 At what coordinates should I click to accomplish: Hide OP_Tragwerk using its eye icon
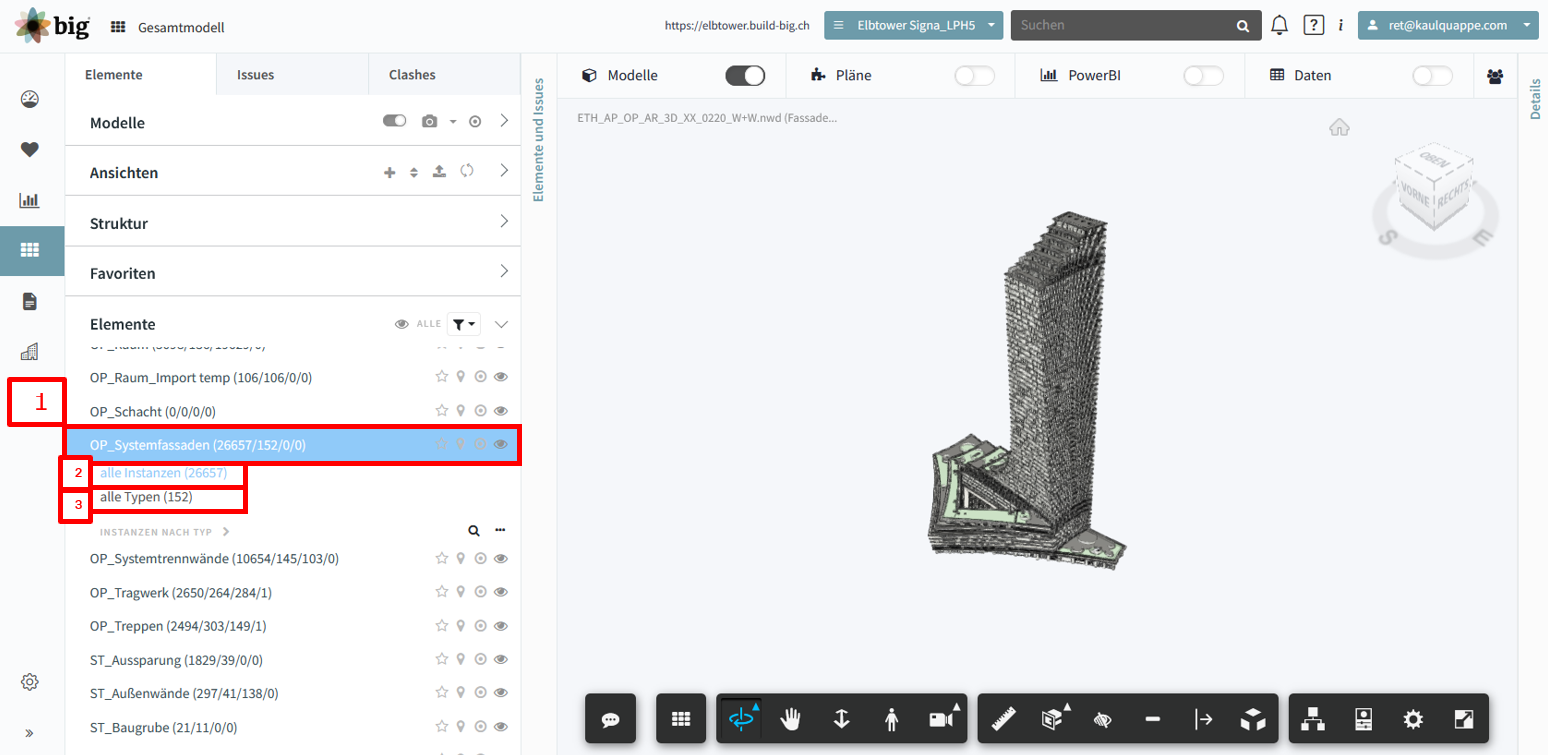(502, 593)
